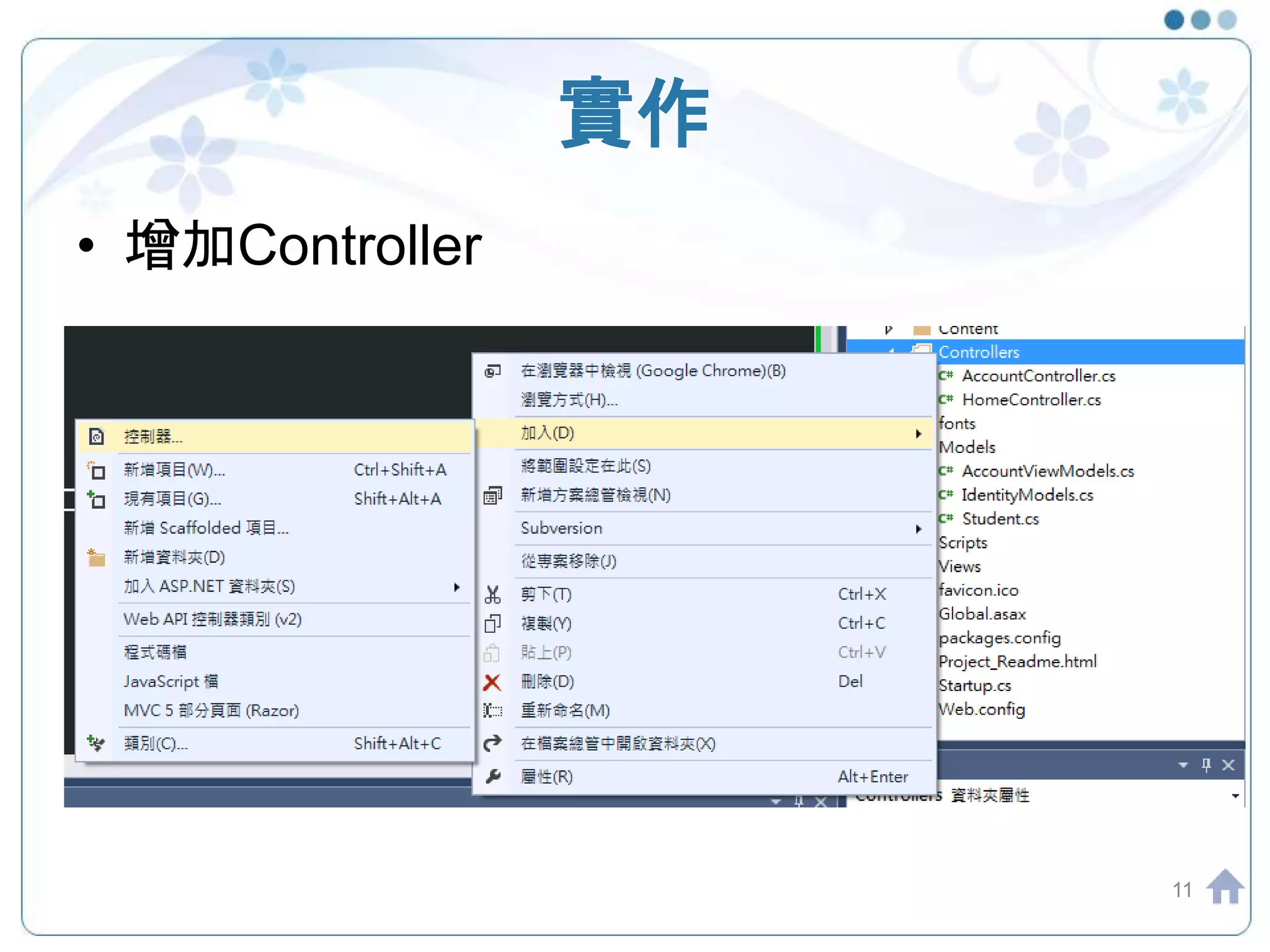Select Web API 控制器類別 (v2)
The height and width of the screenshot is (952, 1270).
[275, 620]
